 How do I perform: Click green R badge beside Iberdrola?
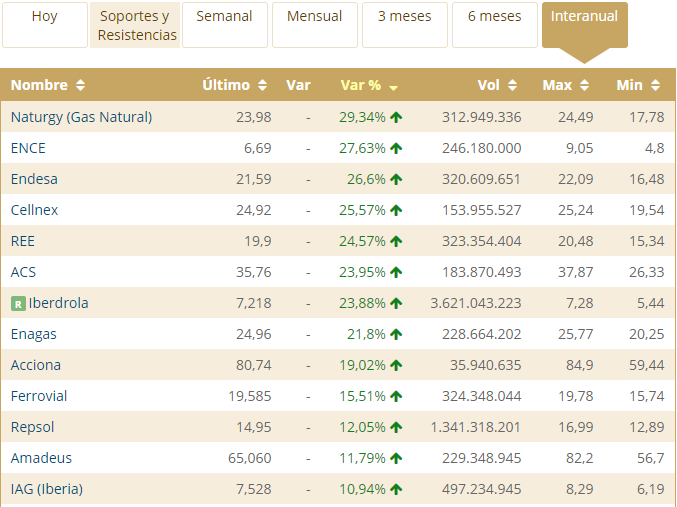coord(18,304)
